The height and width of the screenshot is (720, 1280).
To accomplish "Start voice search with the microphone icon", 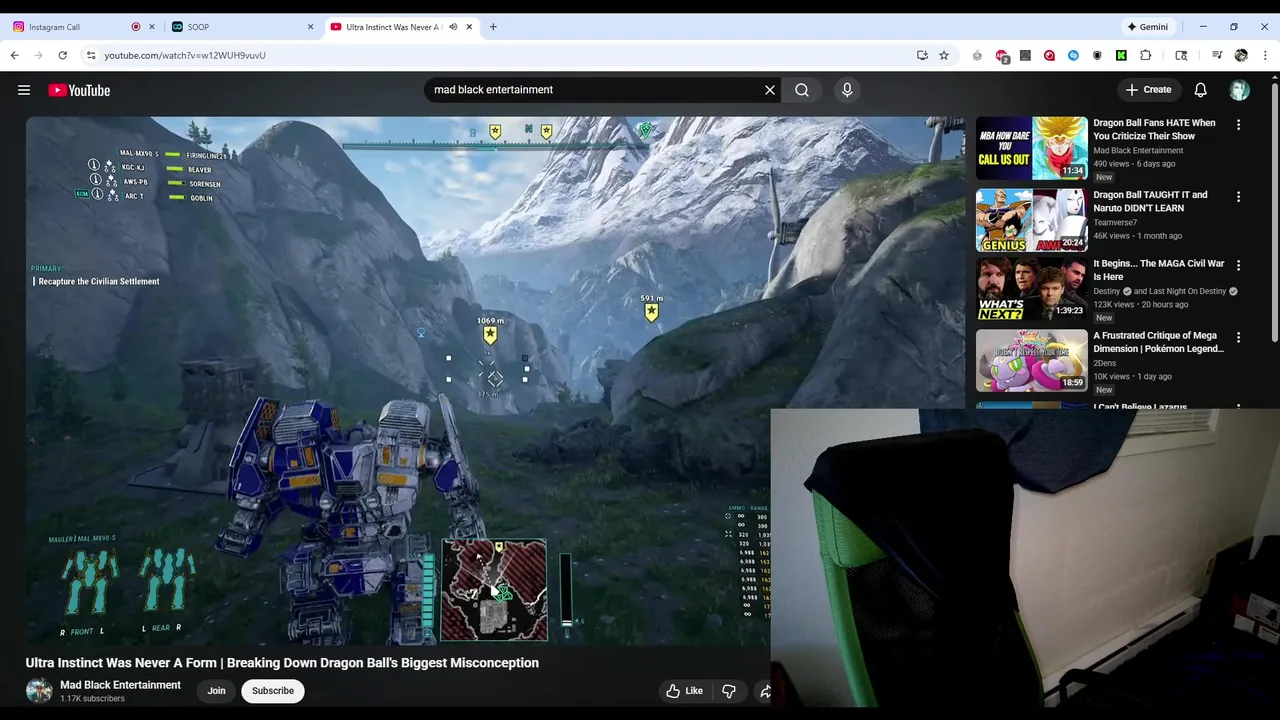I will [x=847, y=90].
